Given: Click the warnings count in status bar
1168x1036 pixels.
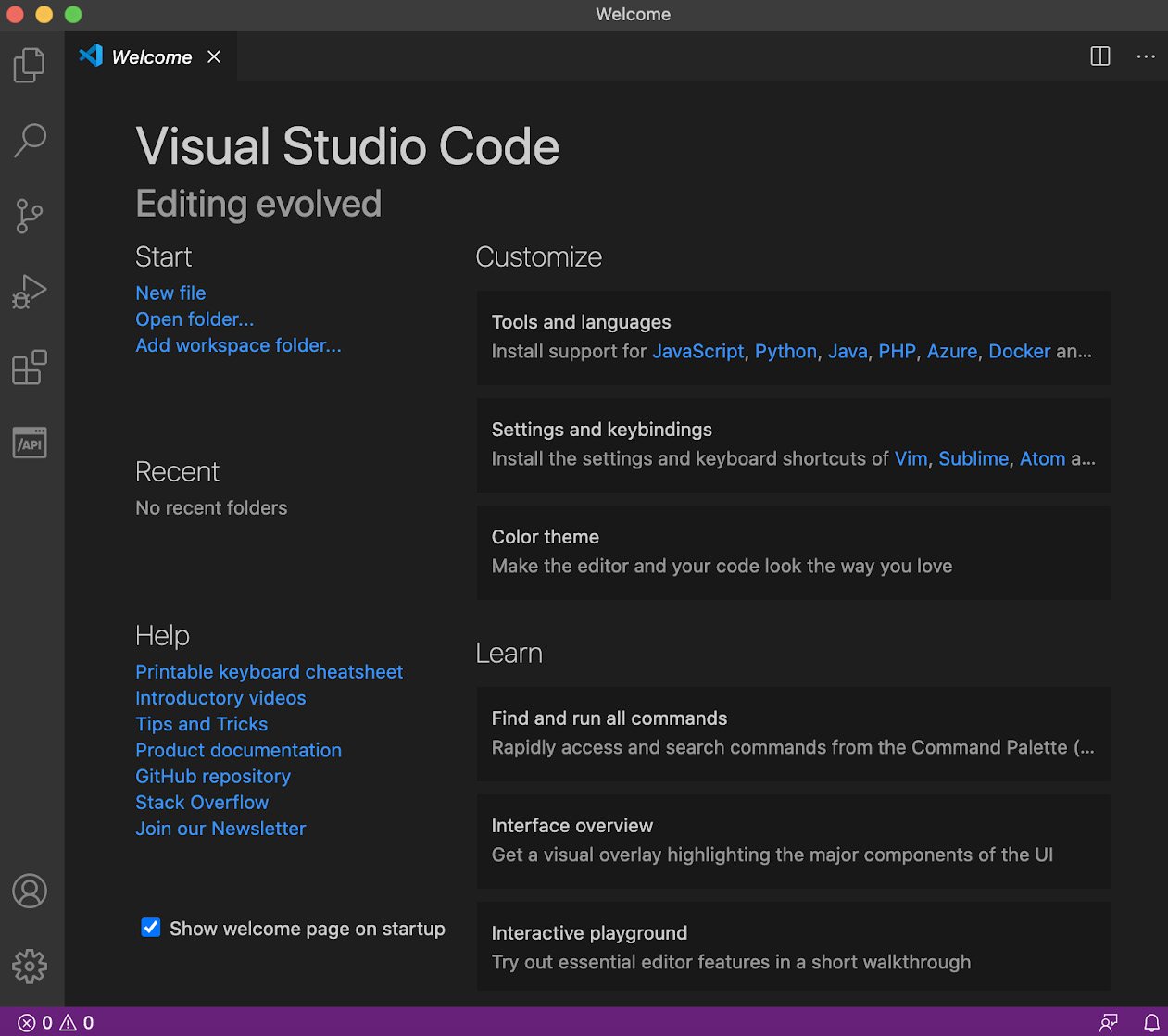Looking at the screenshot, I should [x=77, y=1023].
